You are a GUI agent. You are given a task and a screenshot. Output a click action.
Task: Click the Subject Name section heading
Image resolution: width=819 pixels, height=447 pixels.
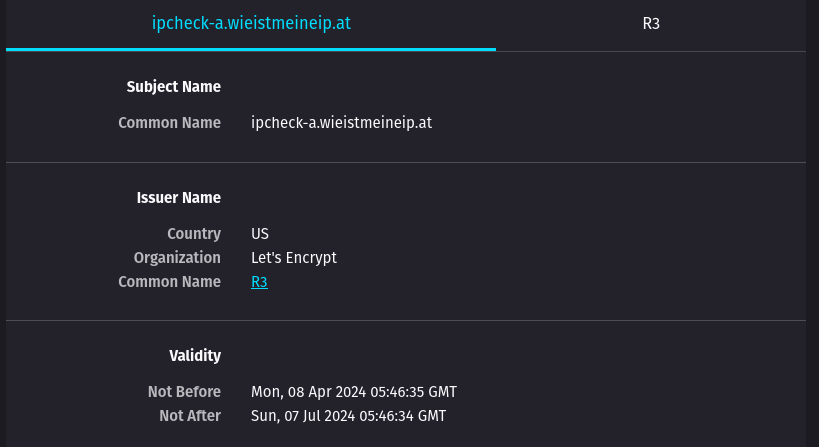coord(173,87)
